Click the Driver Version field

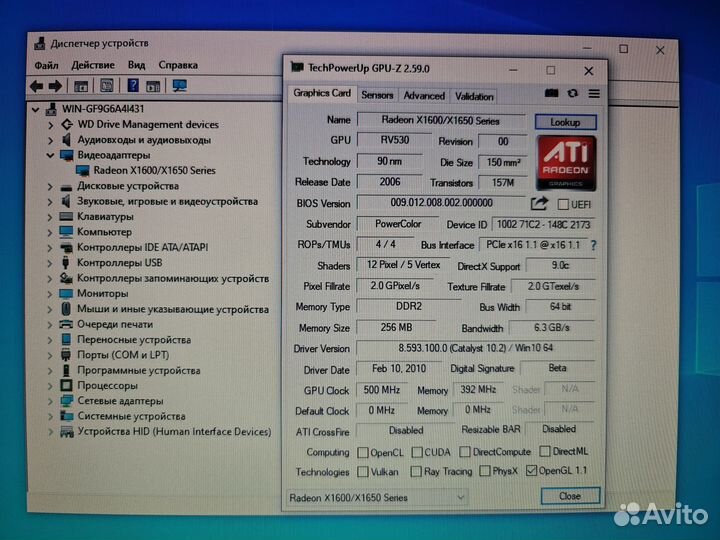tap(475, 348)
